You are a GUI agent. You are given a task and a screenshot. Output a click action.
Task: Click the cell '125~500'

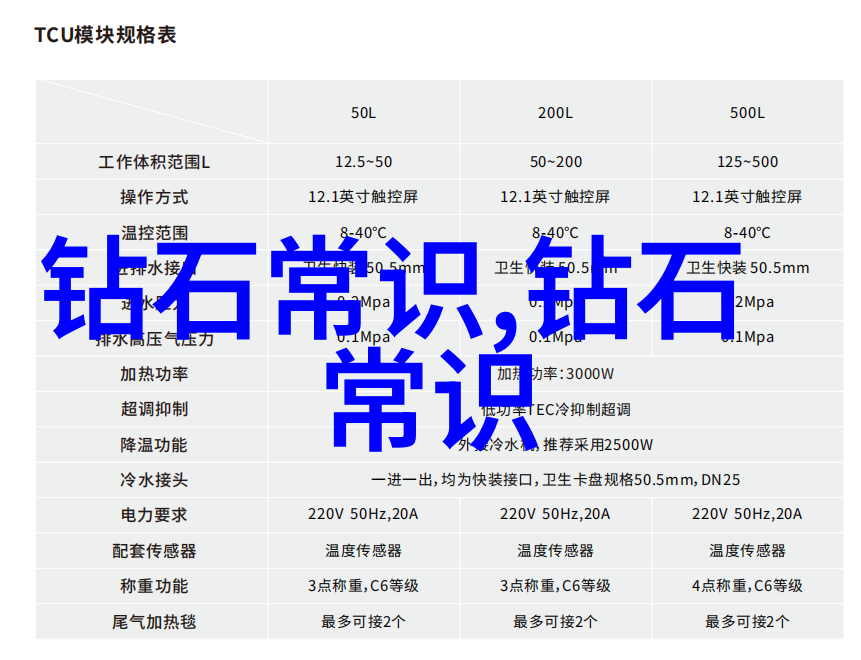(747, 162)
